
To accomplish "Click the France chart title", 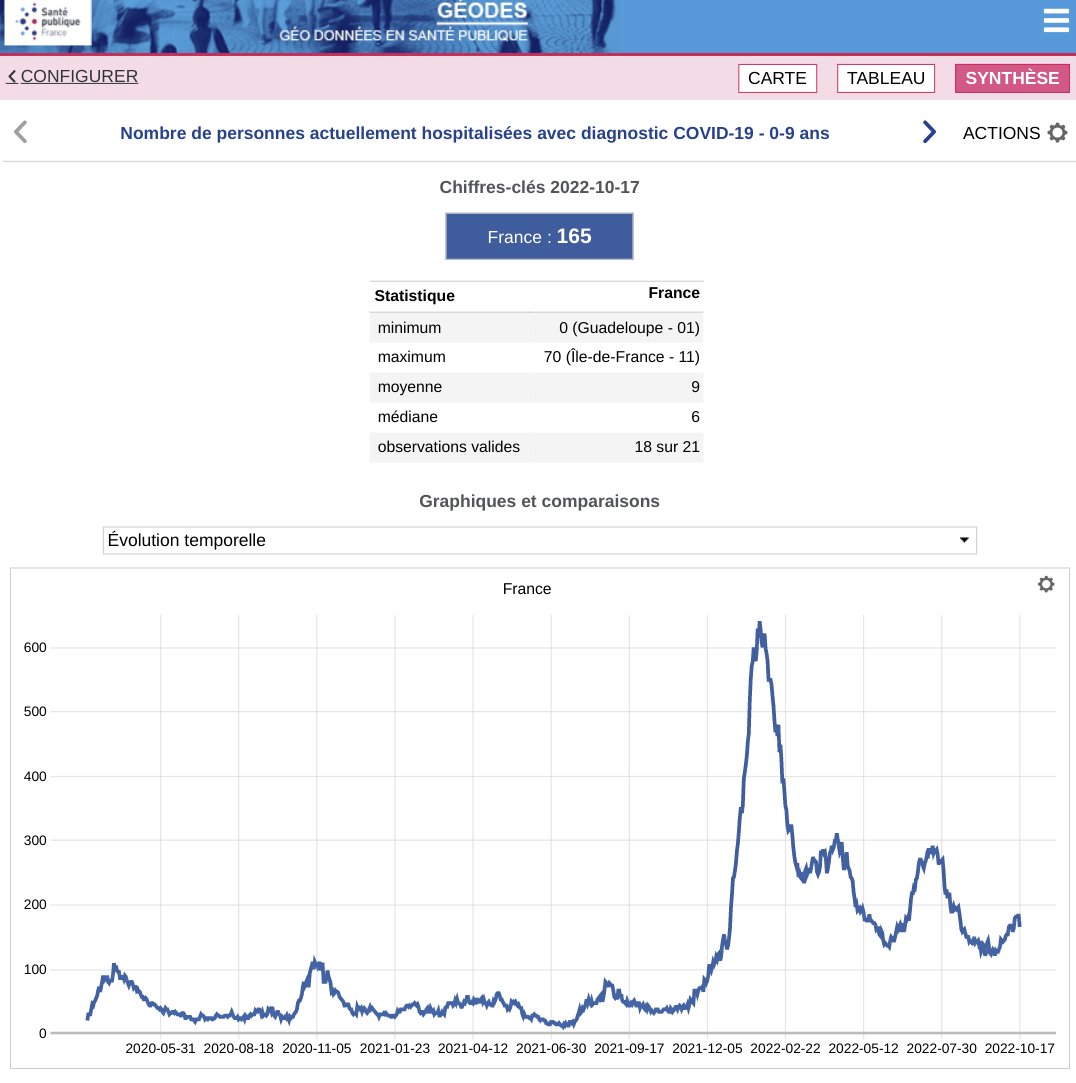I will click(x=527, y=588).
